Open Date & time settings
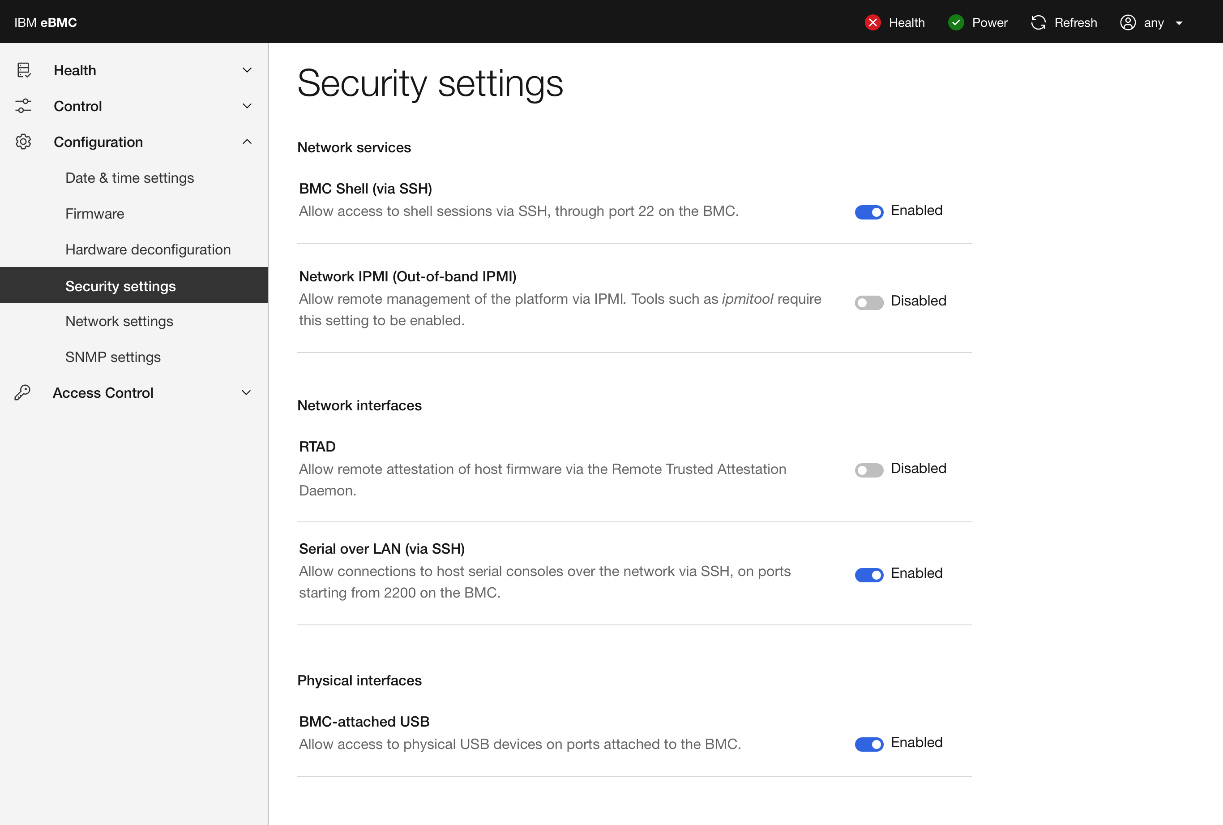 click(129, 177)
